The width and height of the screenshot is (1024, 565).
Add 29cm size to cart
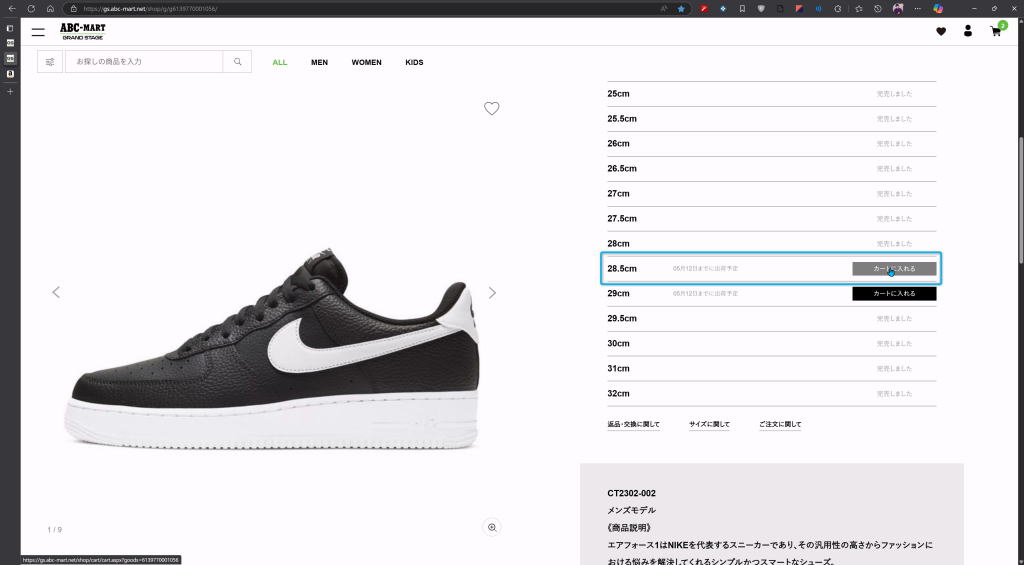click(x=894, y=293)
